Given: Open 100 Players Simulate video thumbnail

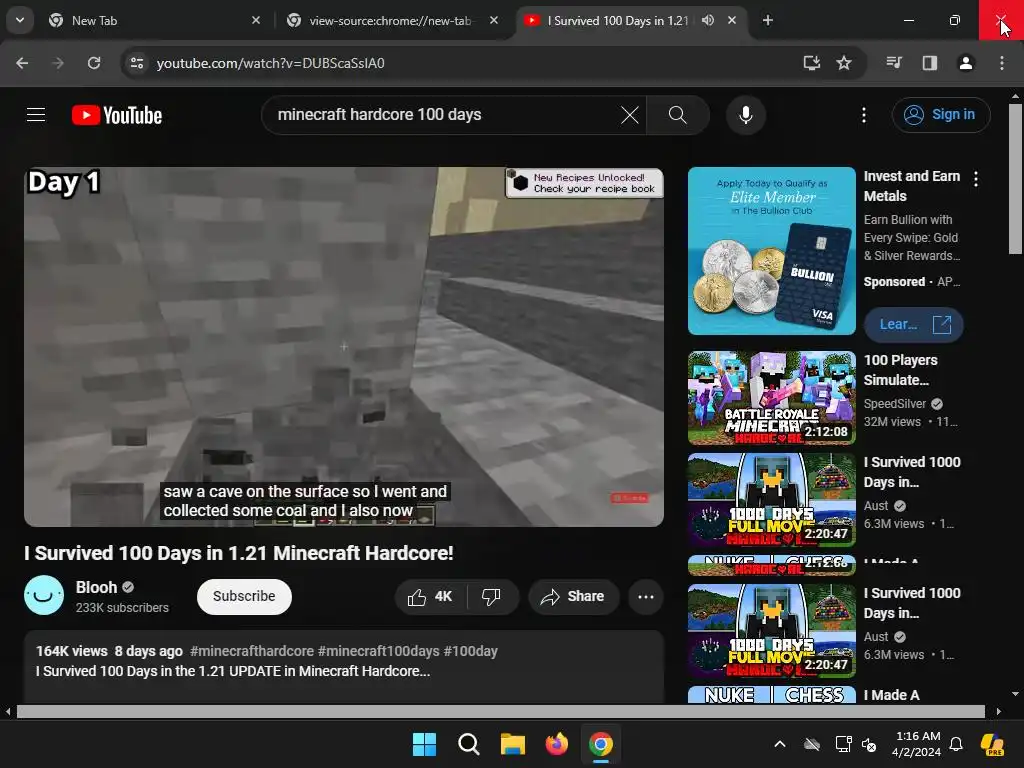Looking at the screenshot, I should (x=771, y=398).
